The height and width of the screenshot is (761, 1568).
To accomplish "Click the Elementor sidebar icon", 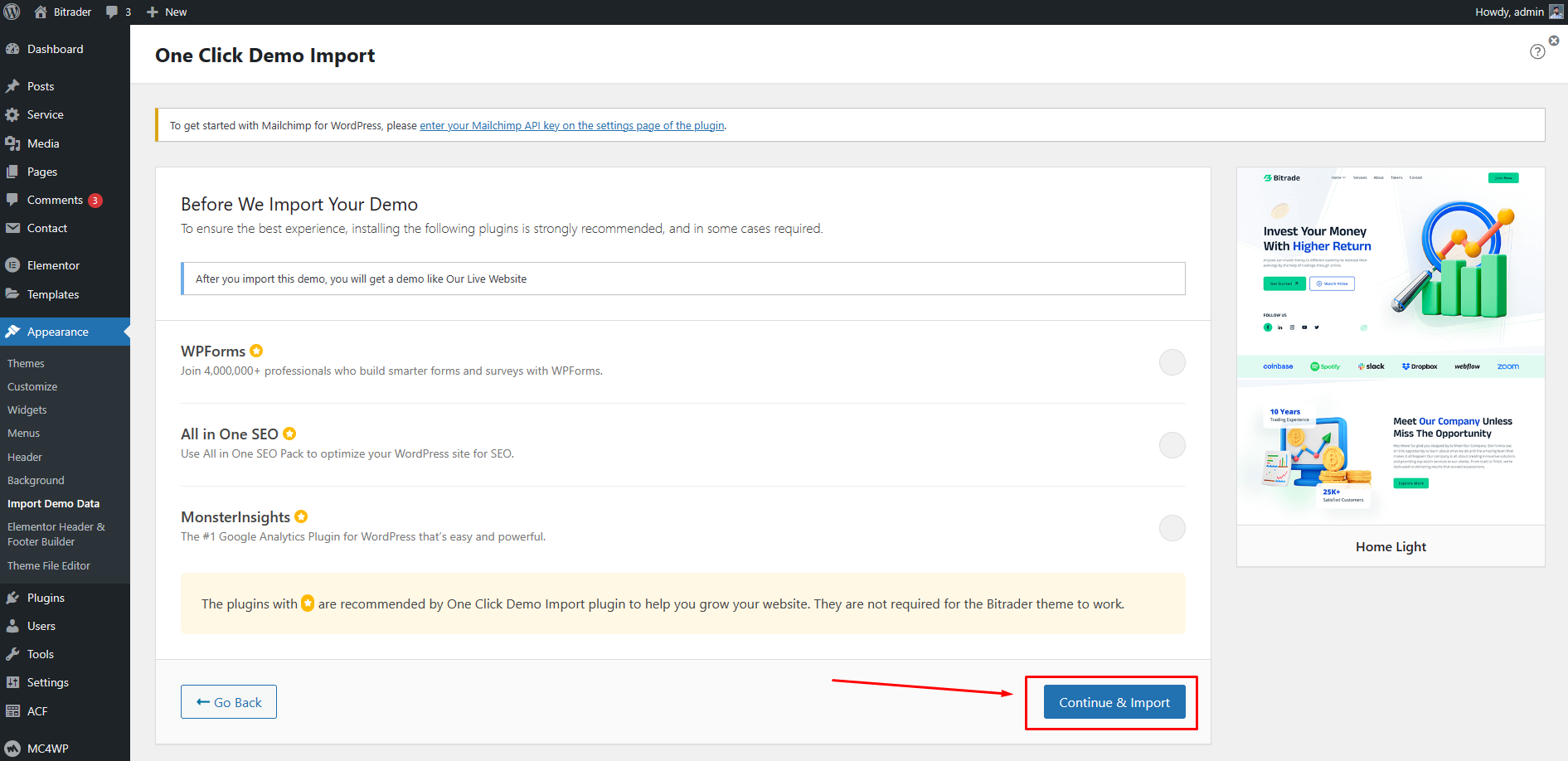I will (12, 265).
